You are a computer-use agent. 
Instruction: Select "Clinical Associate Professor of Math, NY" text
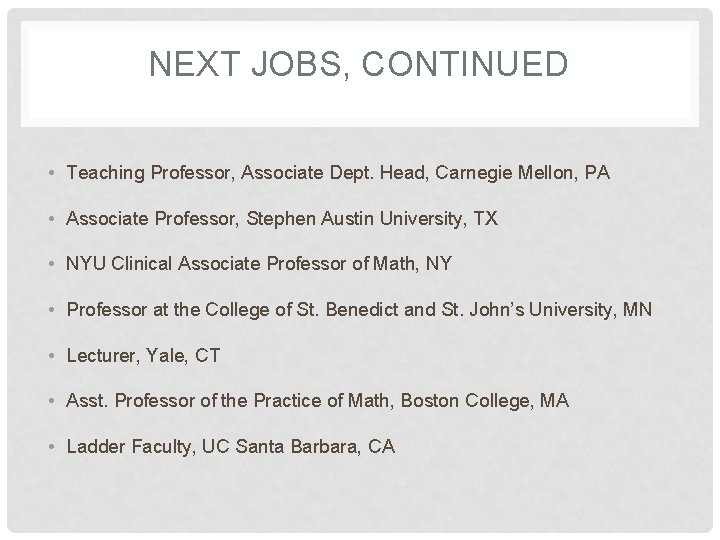click(282, 265)
